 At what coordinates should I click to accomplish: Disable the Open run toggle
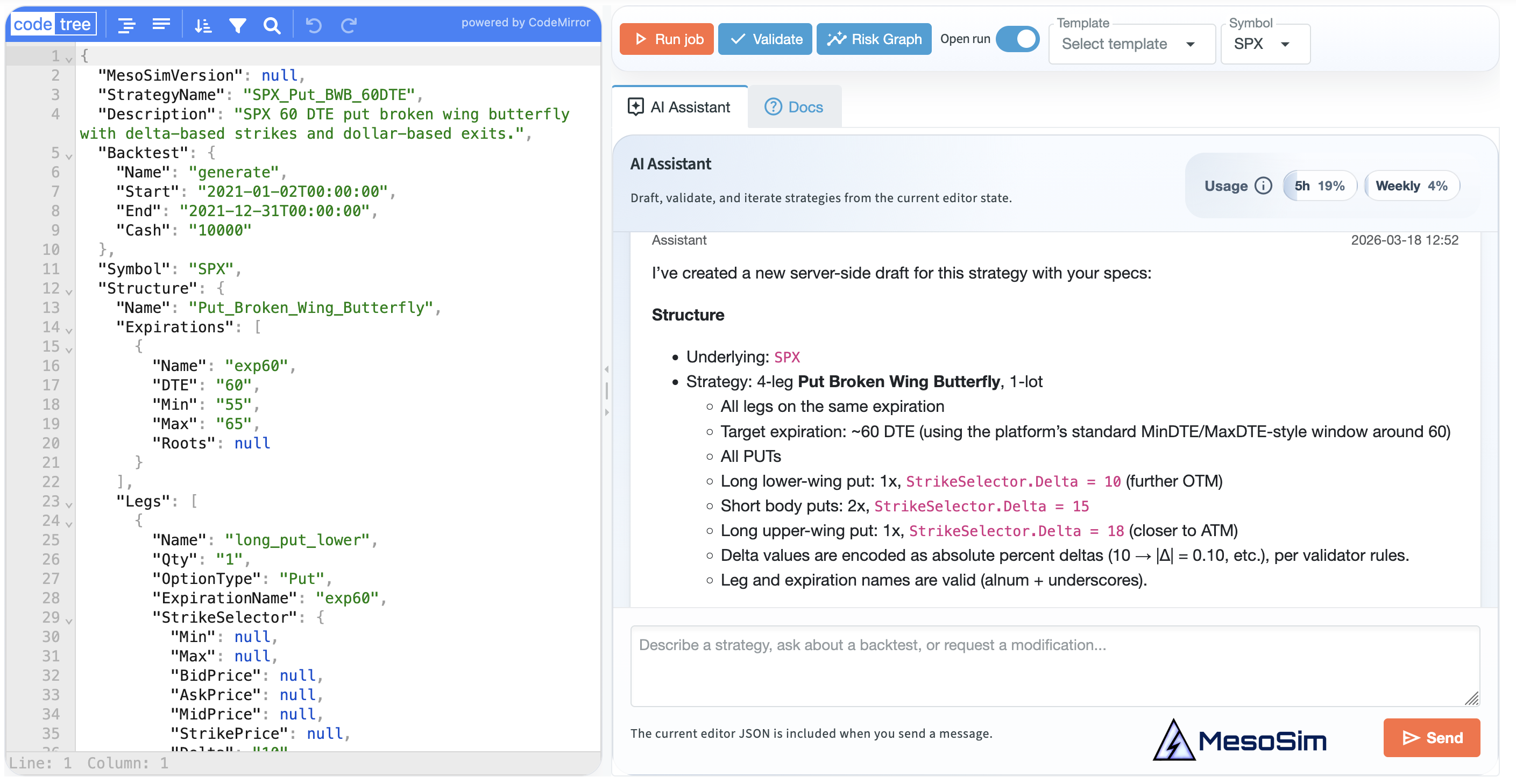[1017, 39]
